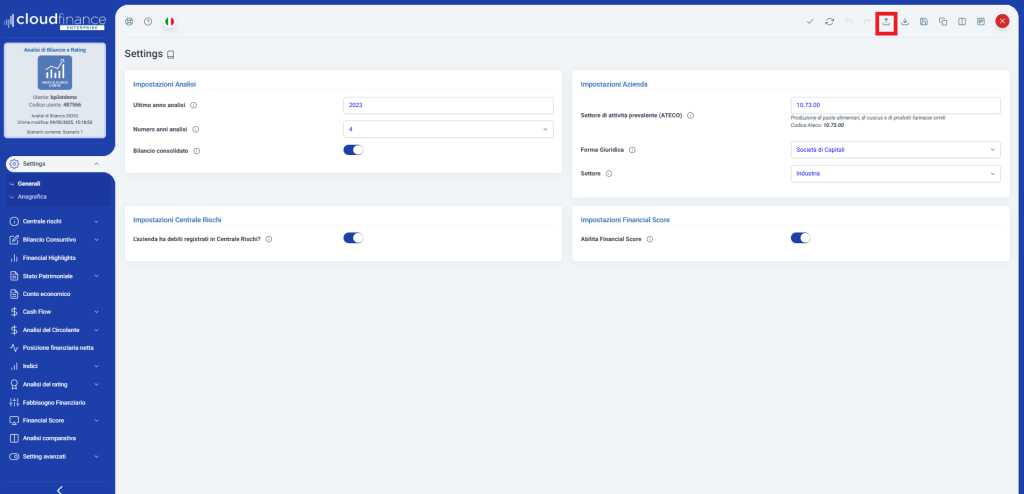Click the save floppy-disk icon
Image resolution: width=1024 pixels, height=494 pixels.
(x=924, y=22)
